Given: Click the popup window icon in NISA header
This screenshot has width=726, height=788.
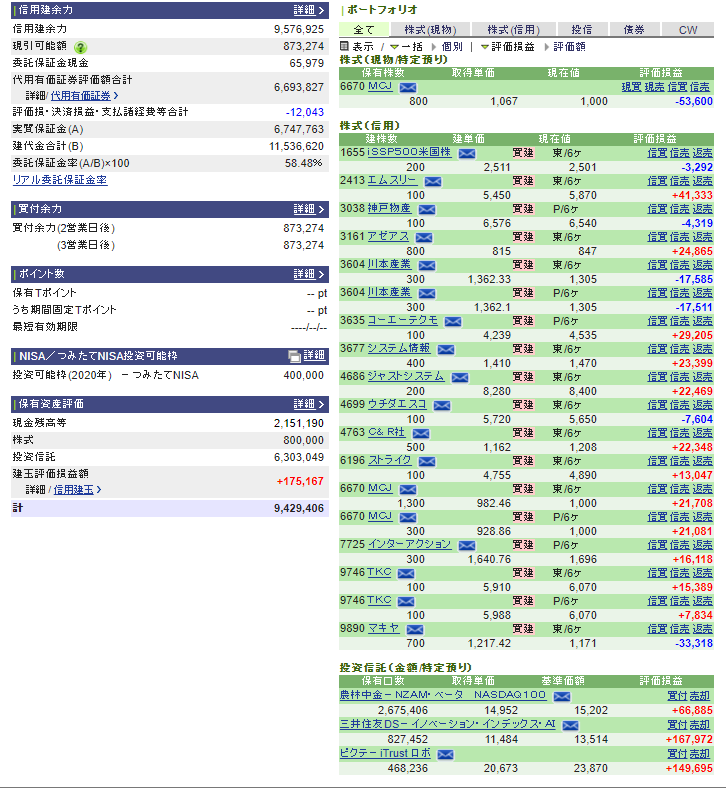Looking at the screenshot, I should click(294, 356).
